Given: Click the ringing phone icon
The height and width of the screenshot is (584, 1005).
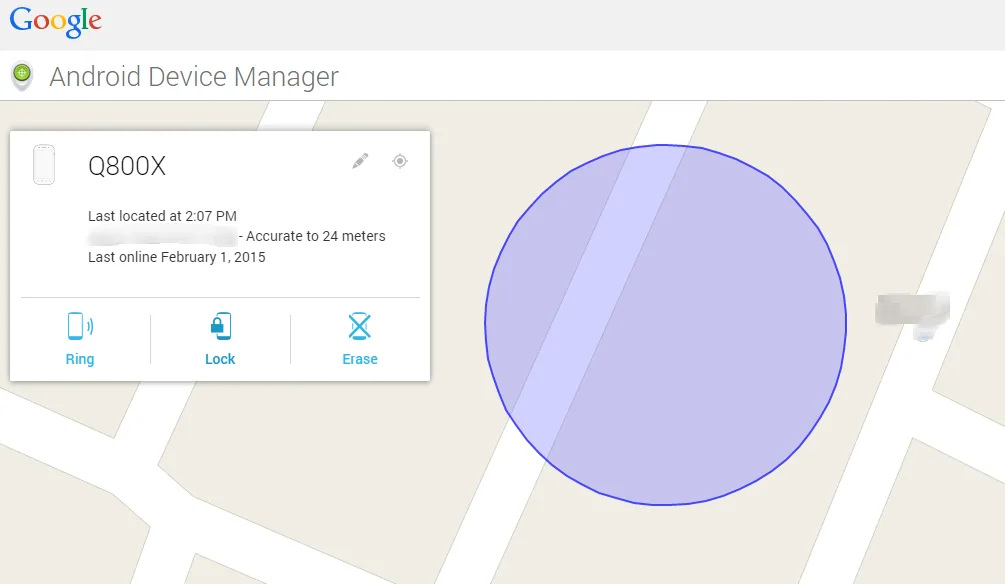Looking at the screenshot, I should (x=80, y=326).
